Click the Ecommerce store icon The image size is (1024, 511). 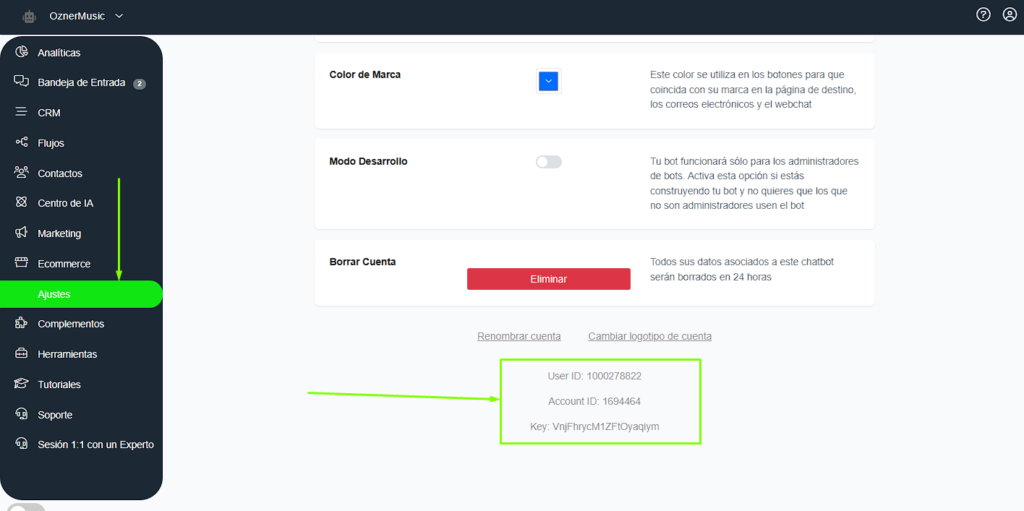tap(21, 264)
